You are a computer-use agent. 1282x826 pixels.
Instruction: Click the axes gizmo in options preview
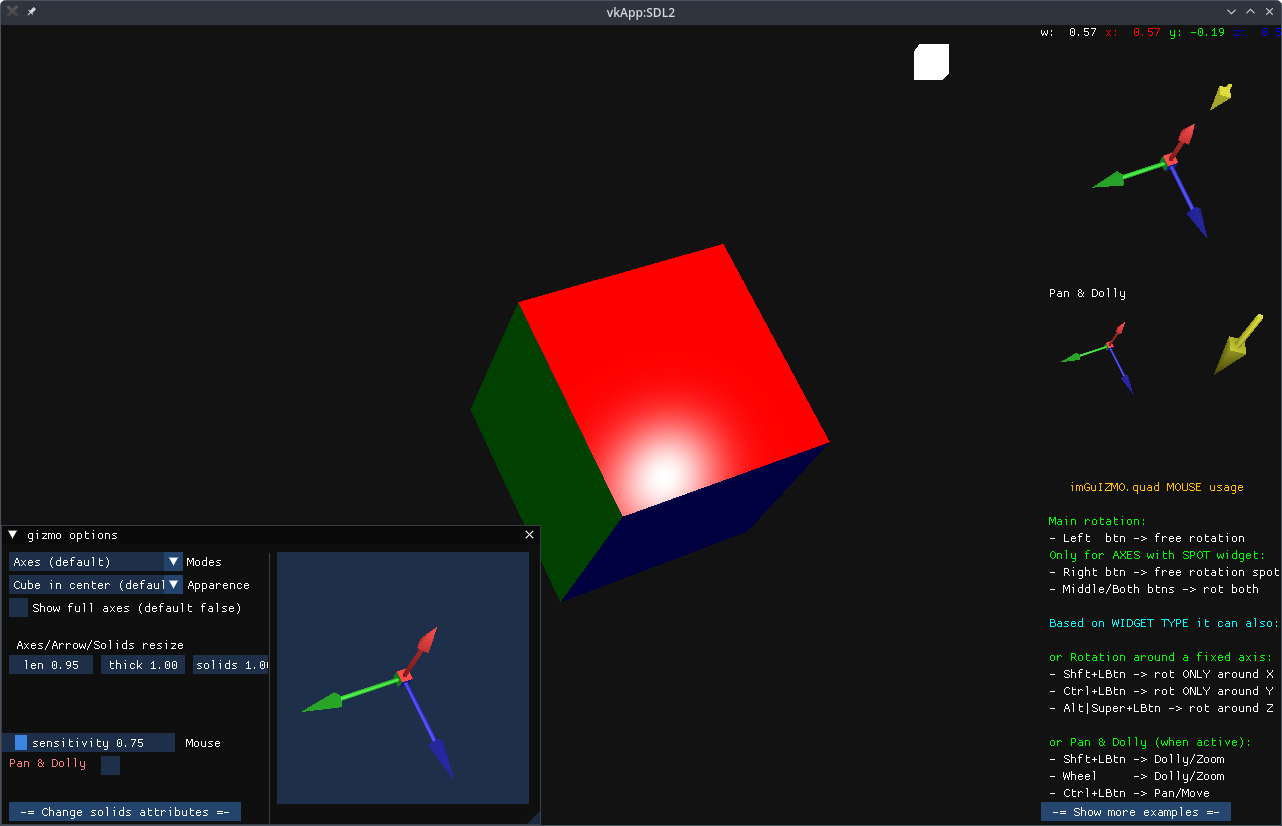click(404, 677)
